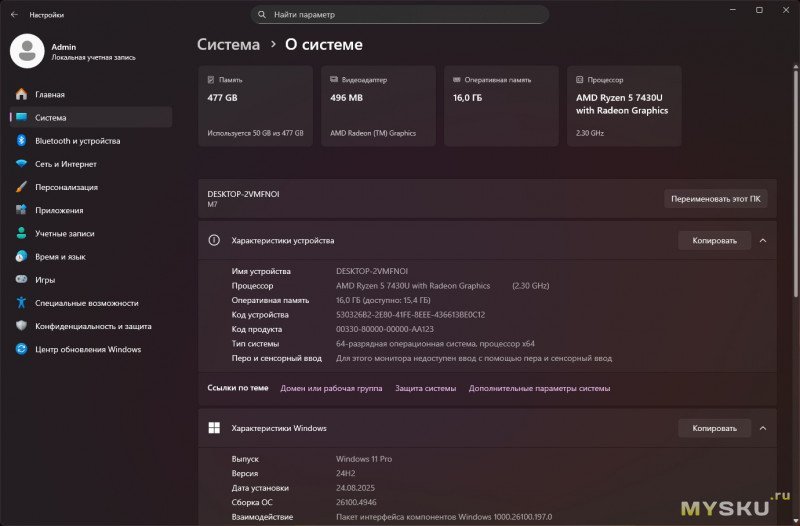Screen dimensions: 800x526
Task: Click the Игры gamepad icon
Action: pyautogui.click(x=21, y=279)
